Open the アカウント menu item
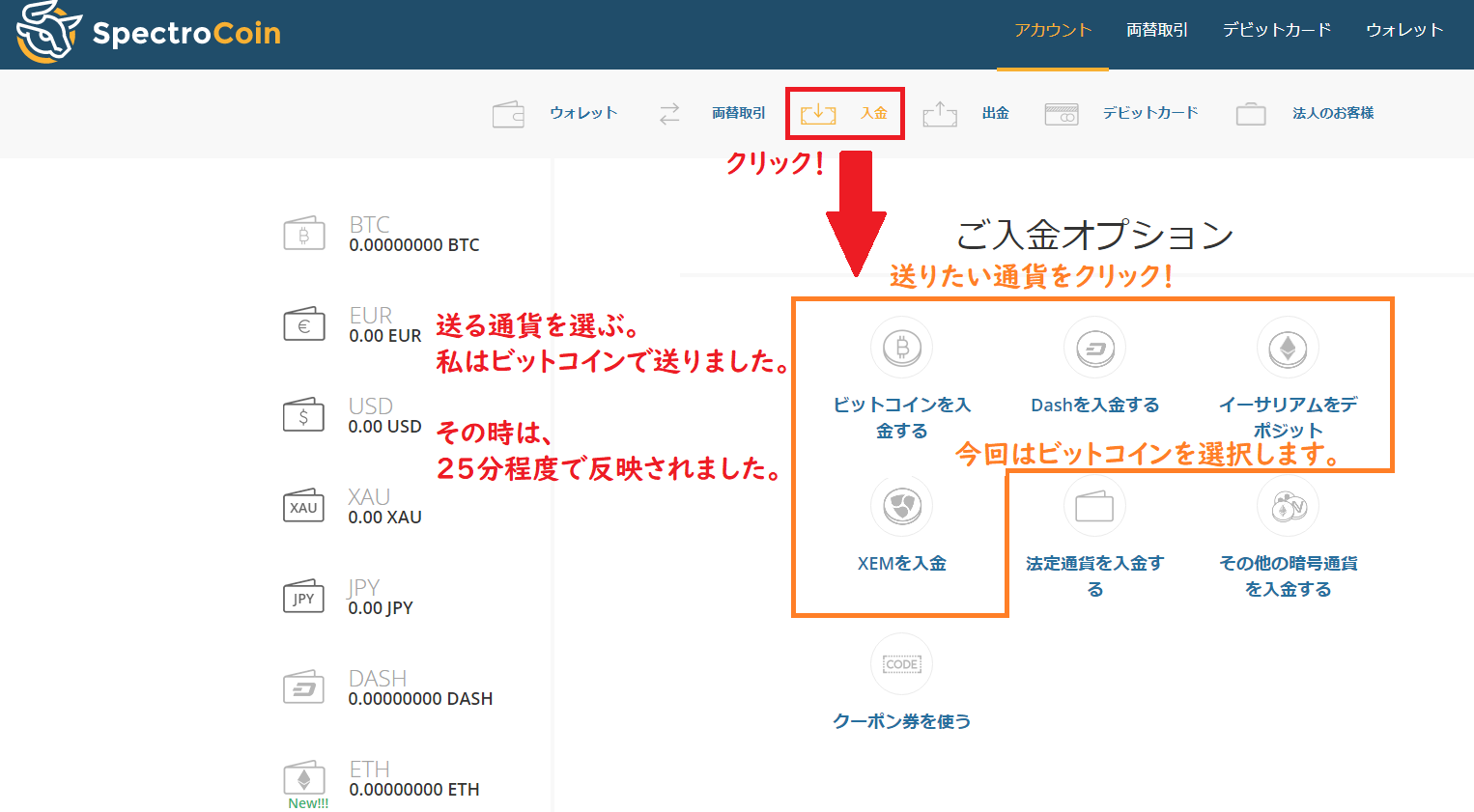The image size is (1474, 812). click(x=1052, y=29)
